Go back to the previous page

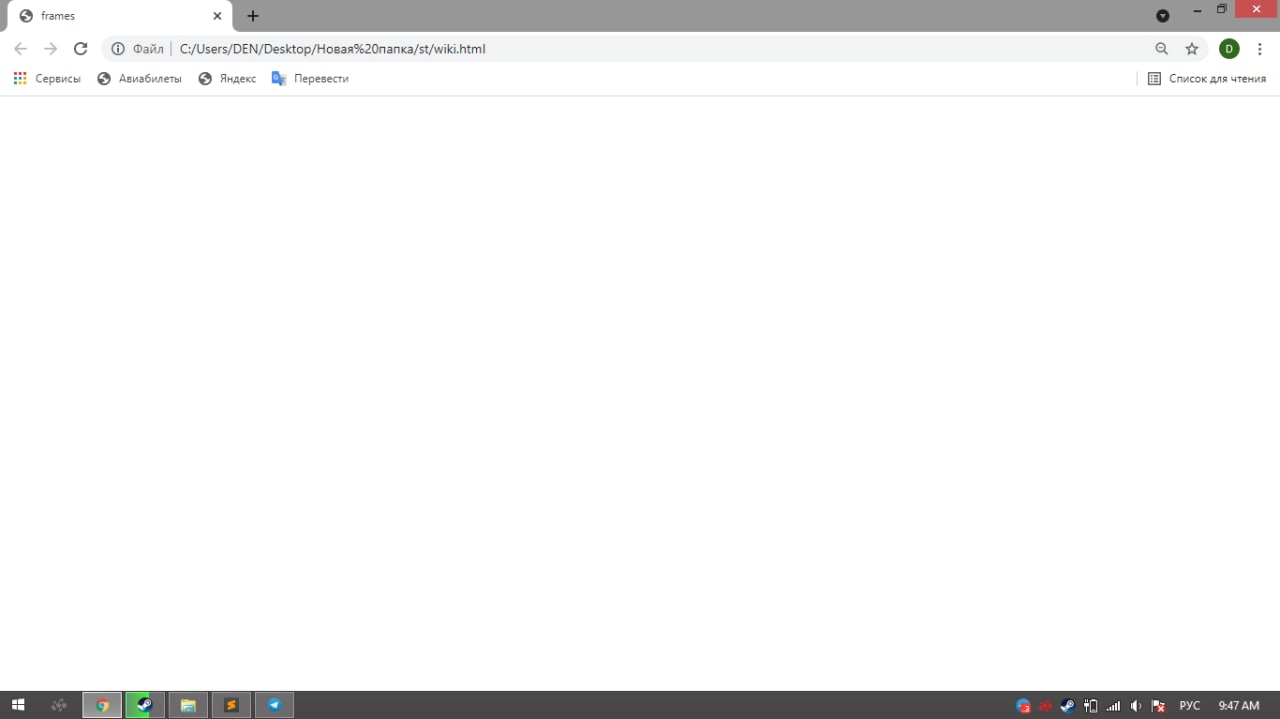(20, 48)
